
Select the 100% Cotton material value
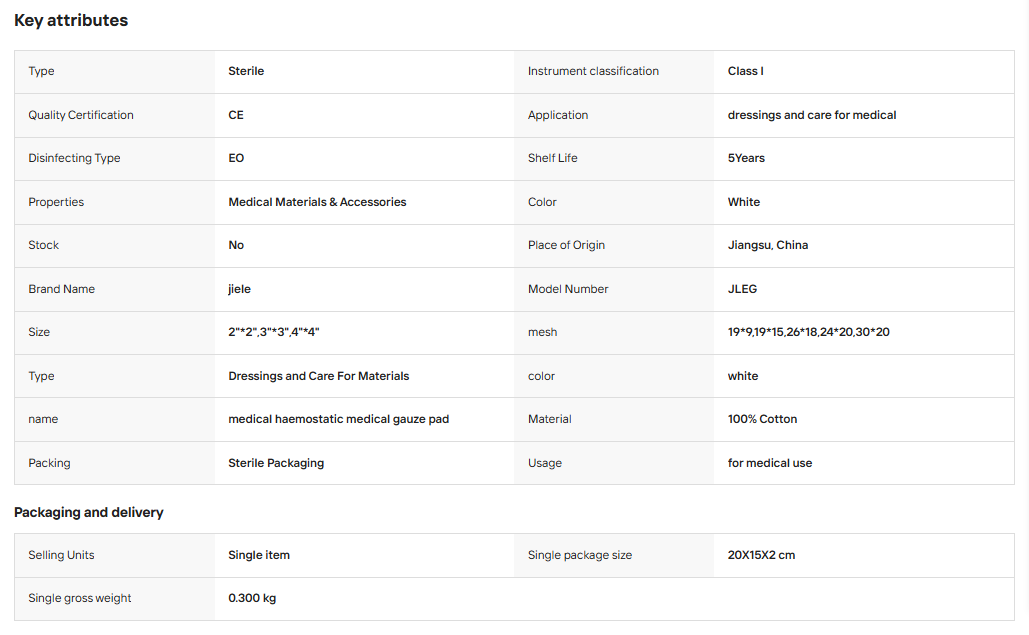pyautogui.click(x=763, y=419)
